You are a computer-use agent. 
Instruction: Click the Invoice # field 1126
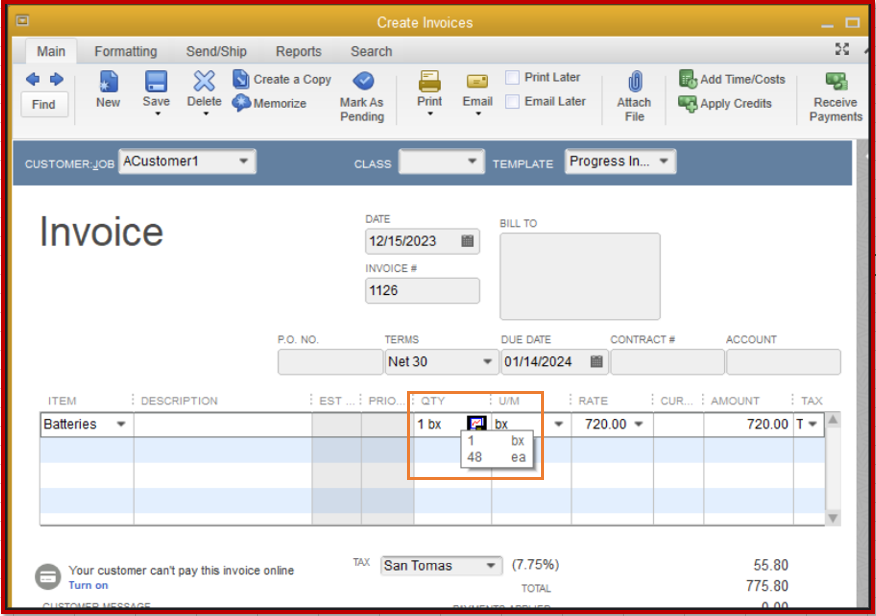(422, 290)
